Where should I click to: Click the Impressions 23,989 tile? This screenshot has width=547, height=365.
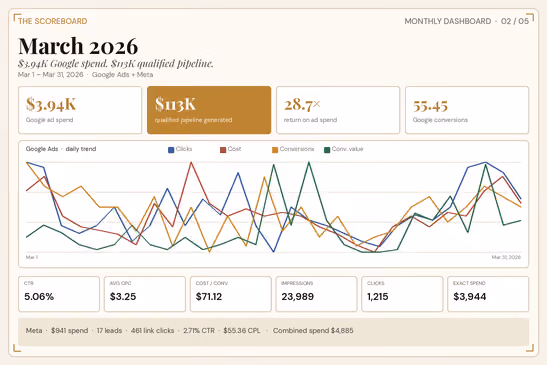[316, 294]
